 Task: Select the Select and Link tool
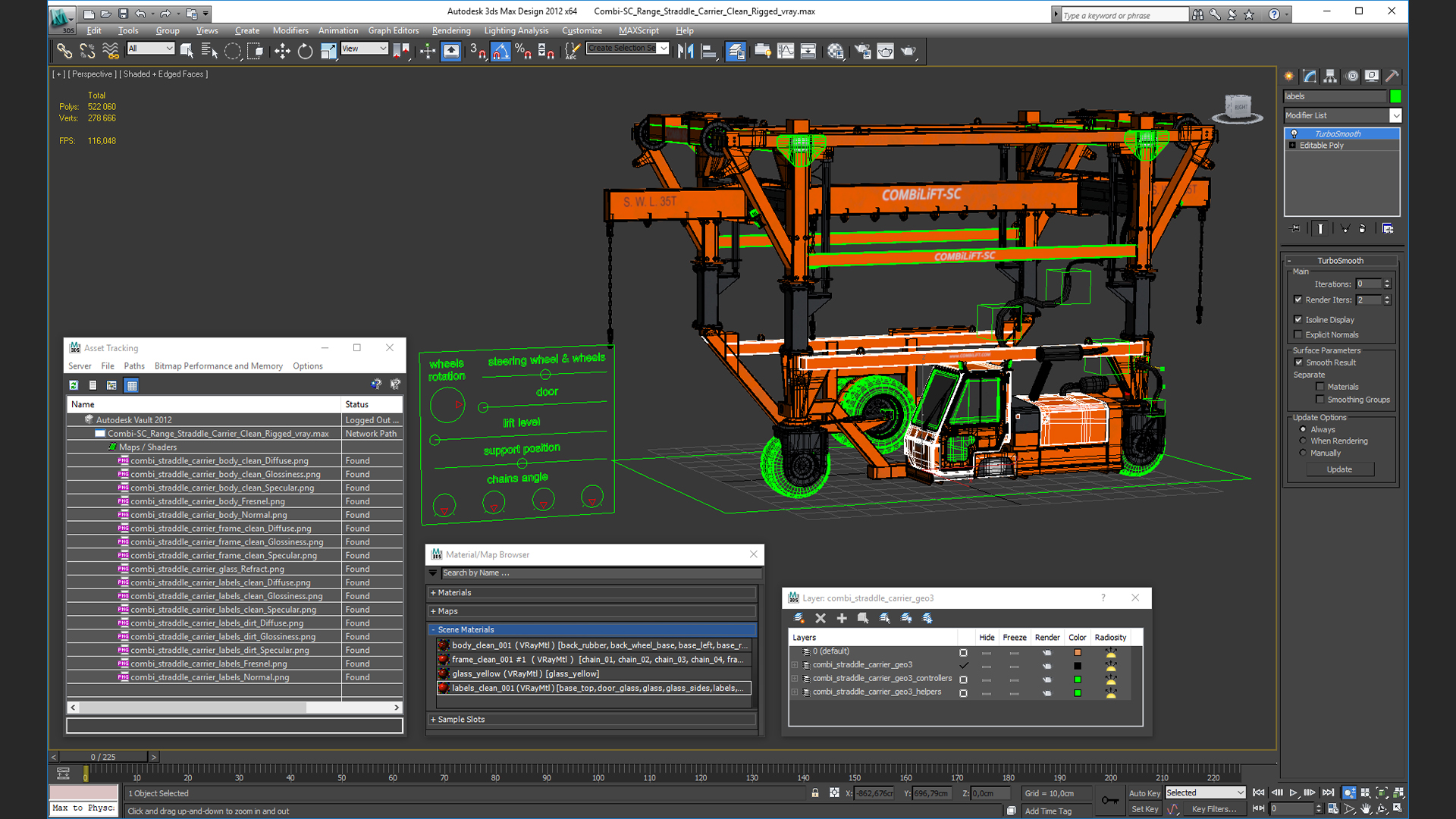click(64, 51)
